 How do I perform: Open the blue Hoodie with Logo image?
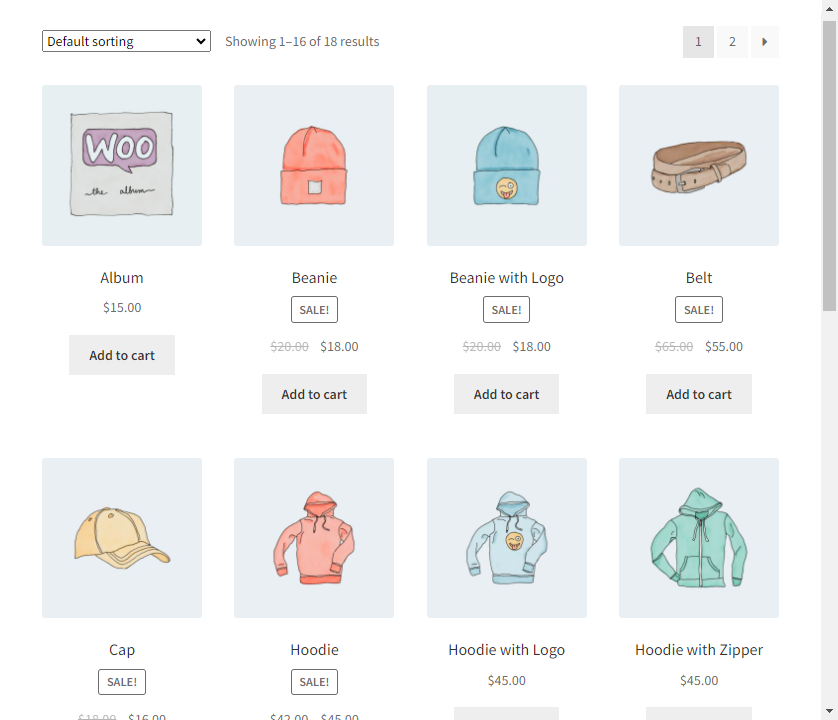[506, 538]
